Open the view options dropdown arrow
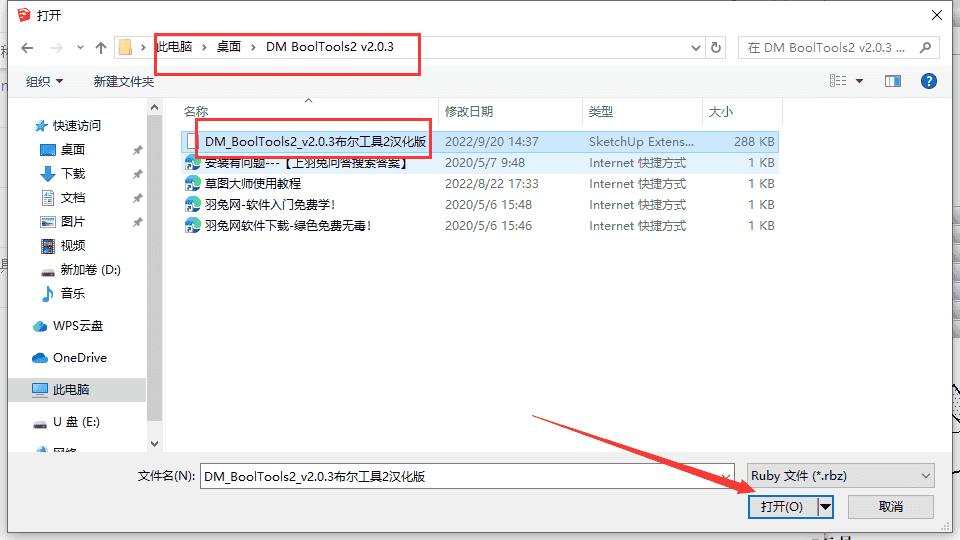Viewport: 960px width, 540px height. (x=860, y=81)
